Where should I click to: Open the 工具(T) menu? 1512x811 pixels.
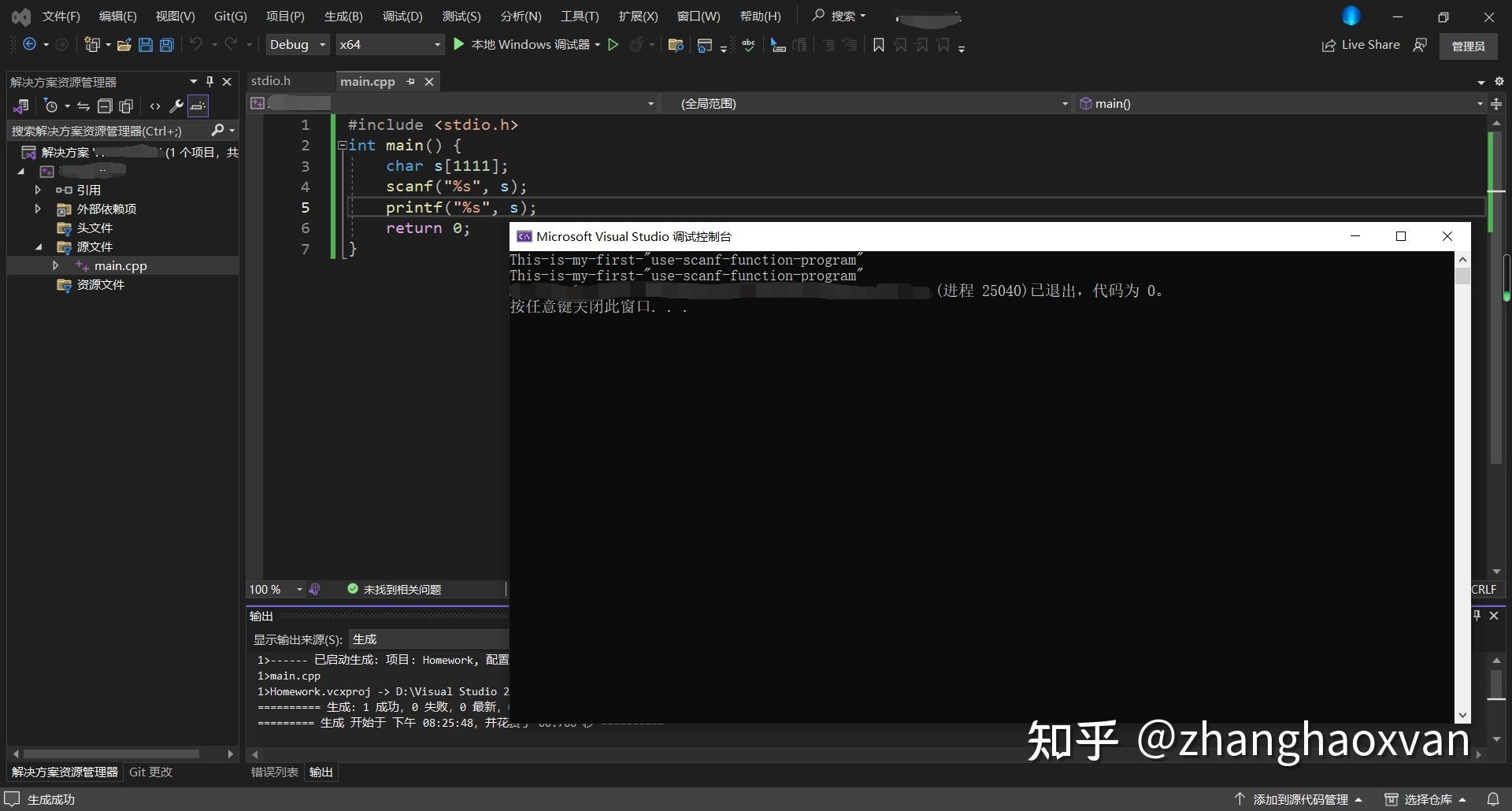click(580, 16)
